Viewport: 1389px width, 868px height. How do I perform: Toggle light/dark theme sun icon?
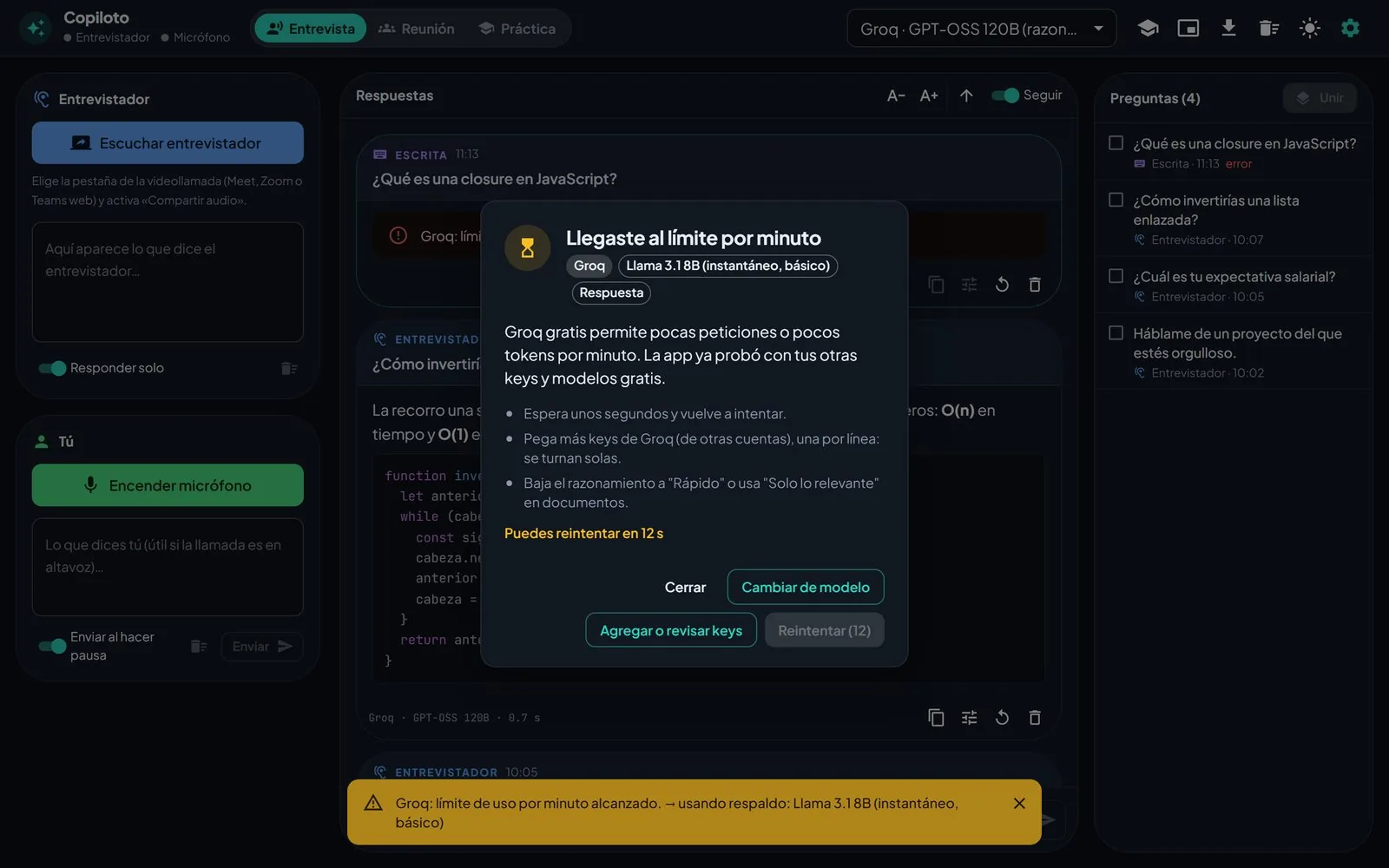point(1310,29)
